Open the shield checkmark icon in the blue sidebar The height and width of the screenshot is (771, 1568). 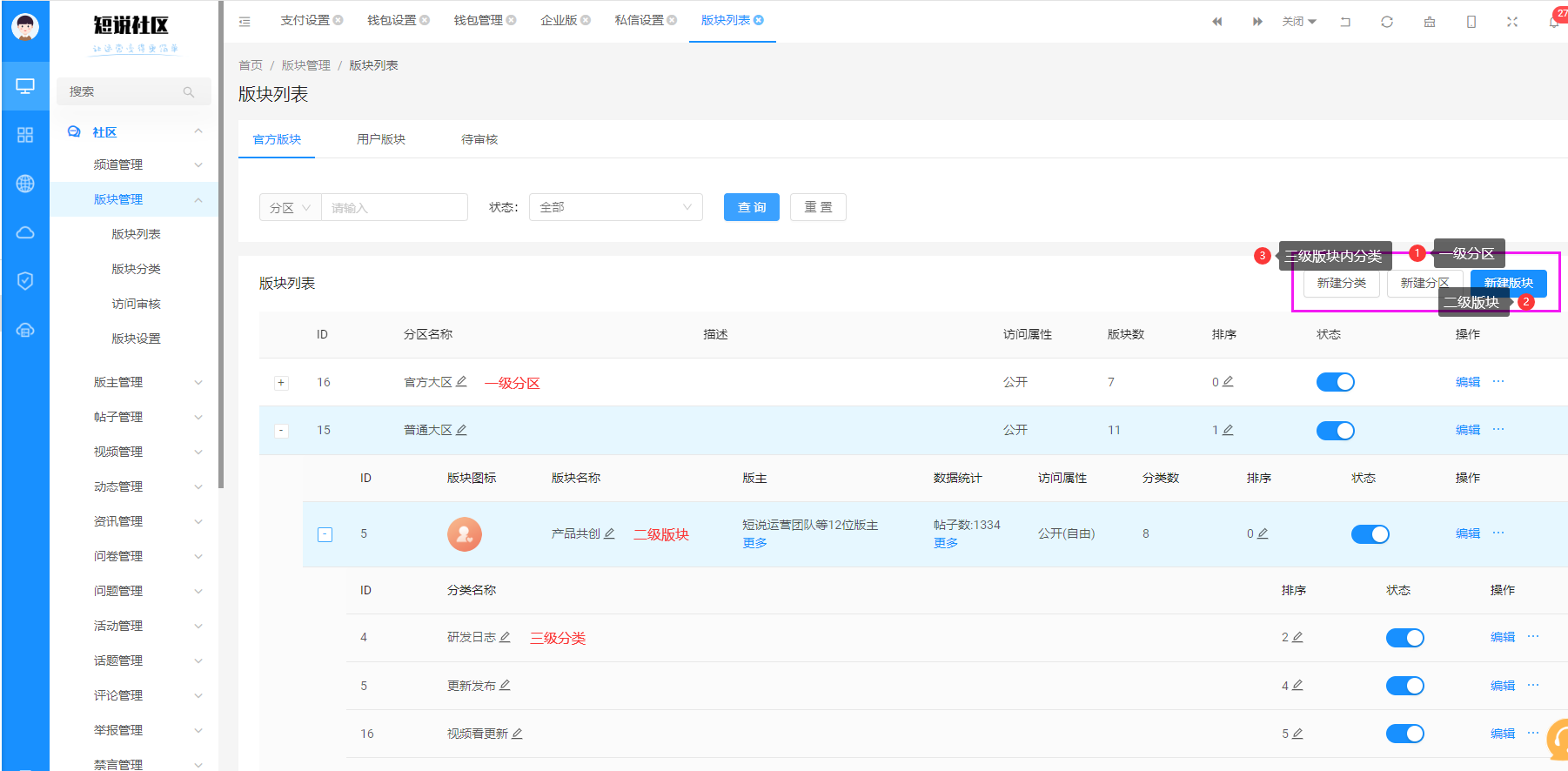25,281
